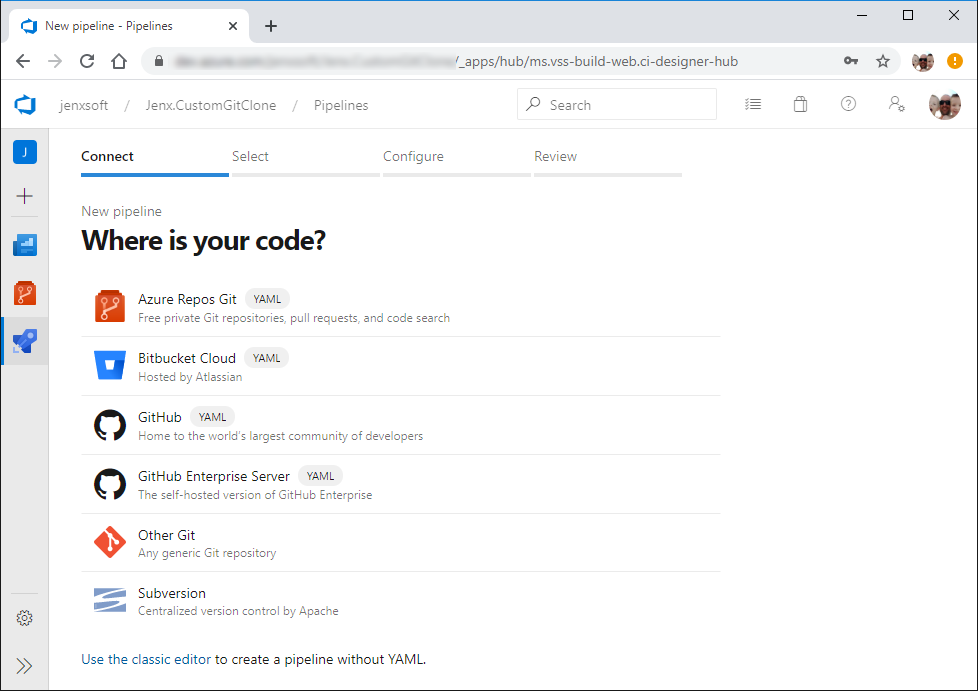This screenshot has width=978, height=691.
Task: Choose Other Git as code source
Action: [400, 543]
